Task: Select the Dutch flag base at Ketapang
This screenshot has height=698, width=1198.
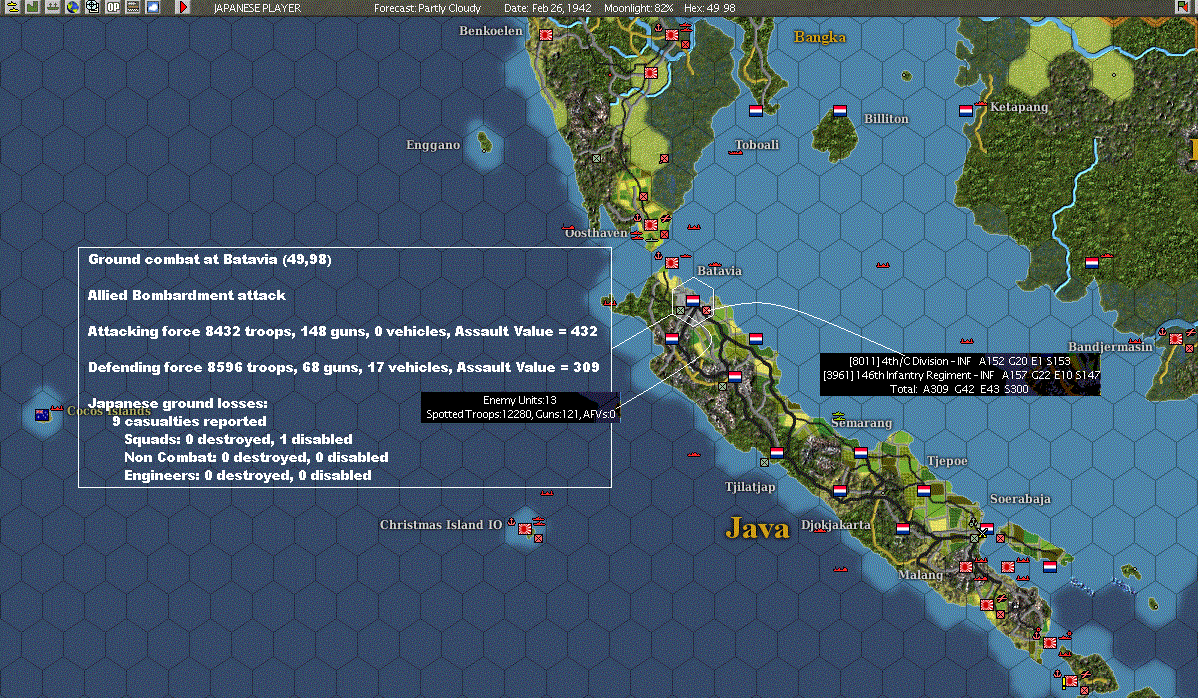Action: click(966, 111)
